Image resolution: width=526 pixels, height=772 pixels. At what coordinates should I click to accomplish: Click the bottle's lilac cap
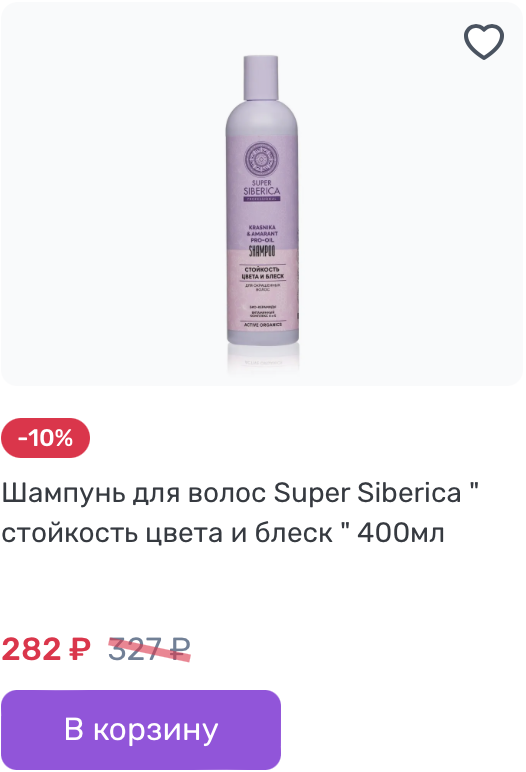pyautogui.click(x=261, y=77)
